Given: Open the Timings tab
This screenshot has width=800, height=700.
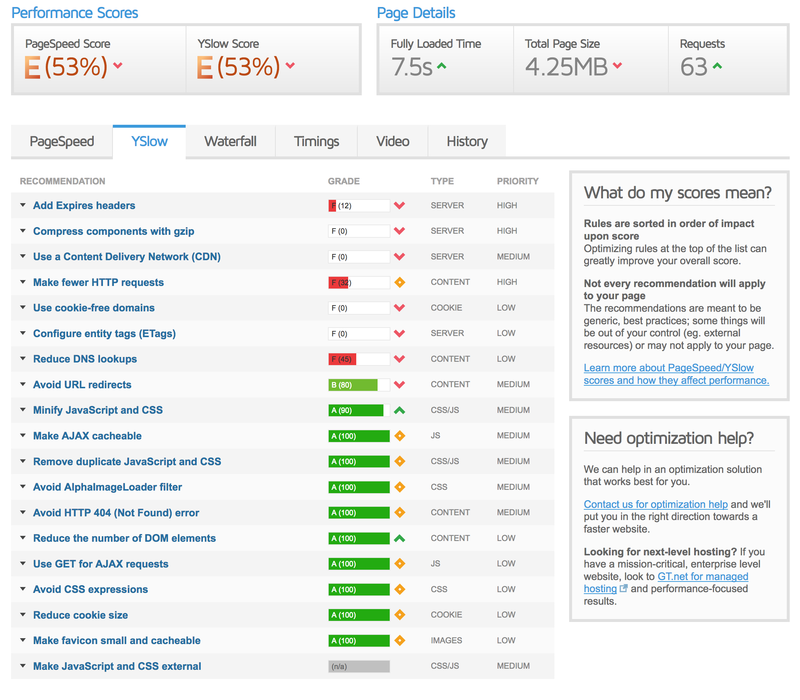Looking at the screenshot, I should [x=316, y=141].
